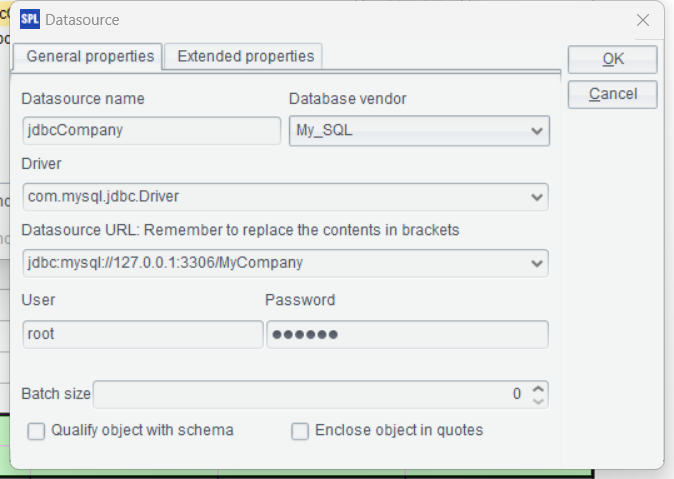This screenshot has height=479, width=674.
Task: Click the Datasource title bar text
Action: [82, 18]
